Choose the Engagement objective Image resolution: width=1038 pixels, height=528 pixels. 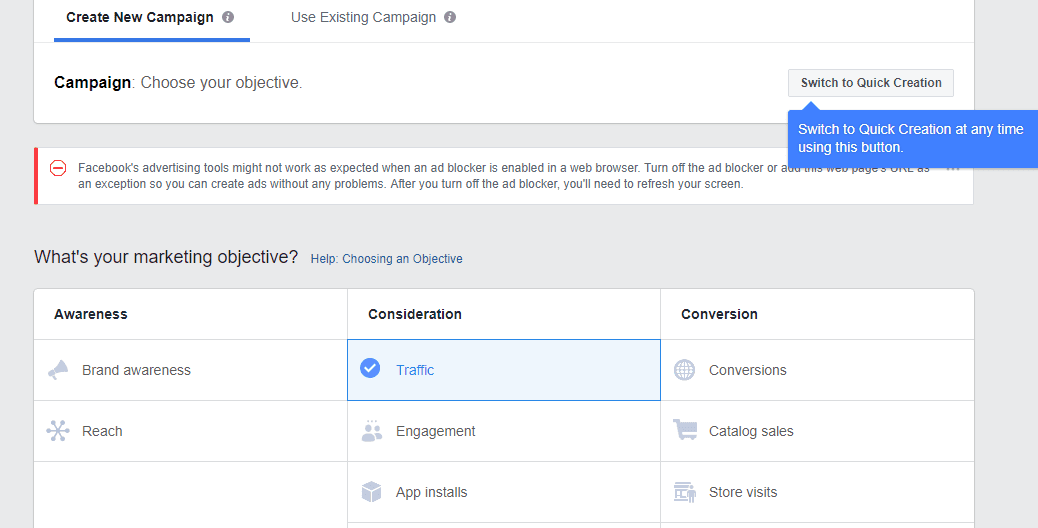[x=504, y=431]
